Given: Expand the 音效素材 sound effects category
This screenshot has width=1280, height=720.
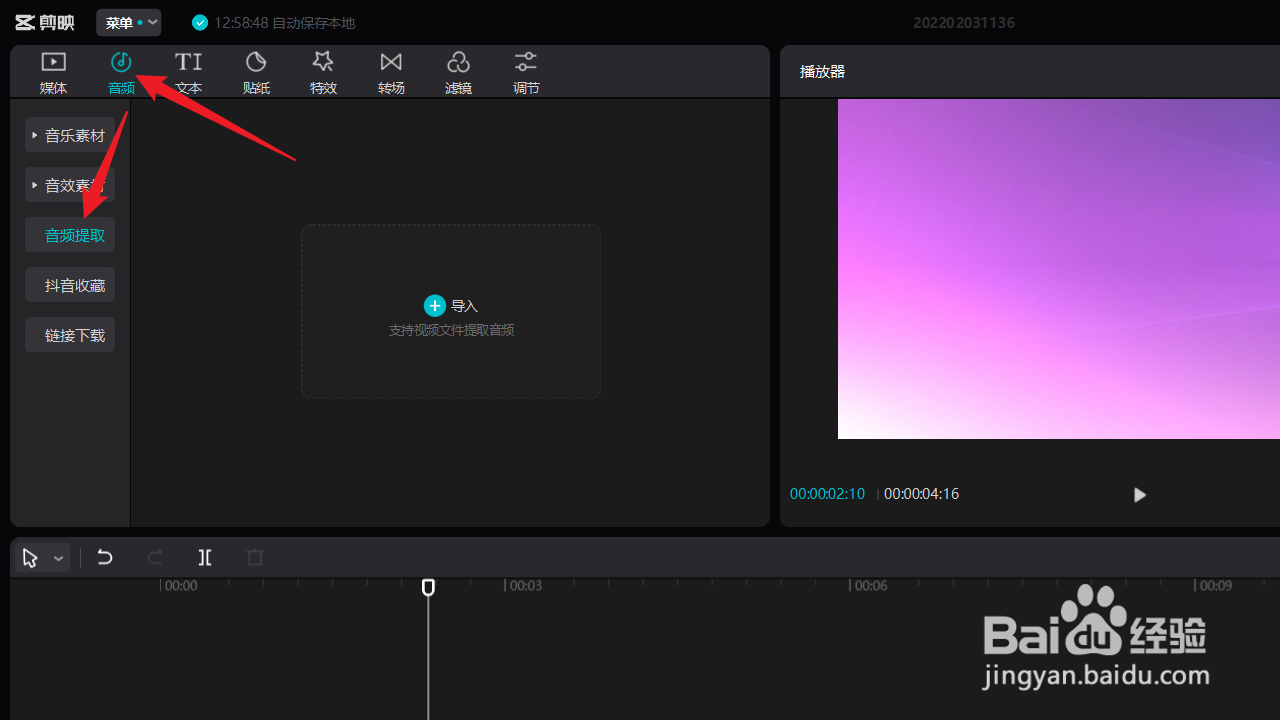Looking at the screenshot, I should click(70, 185).
